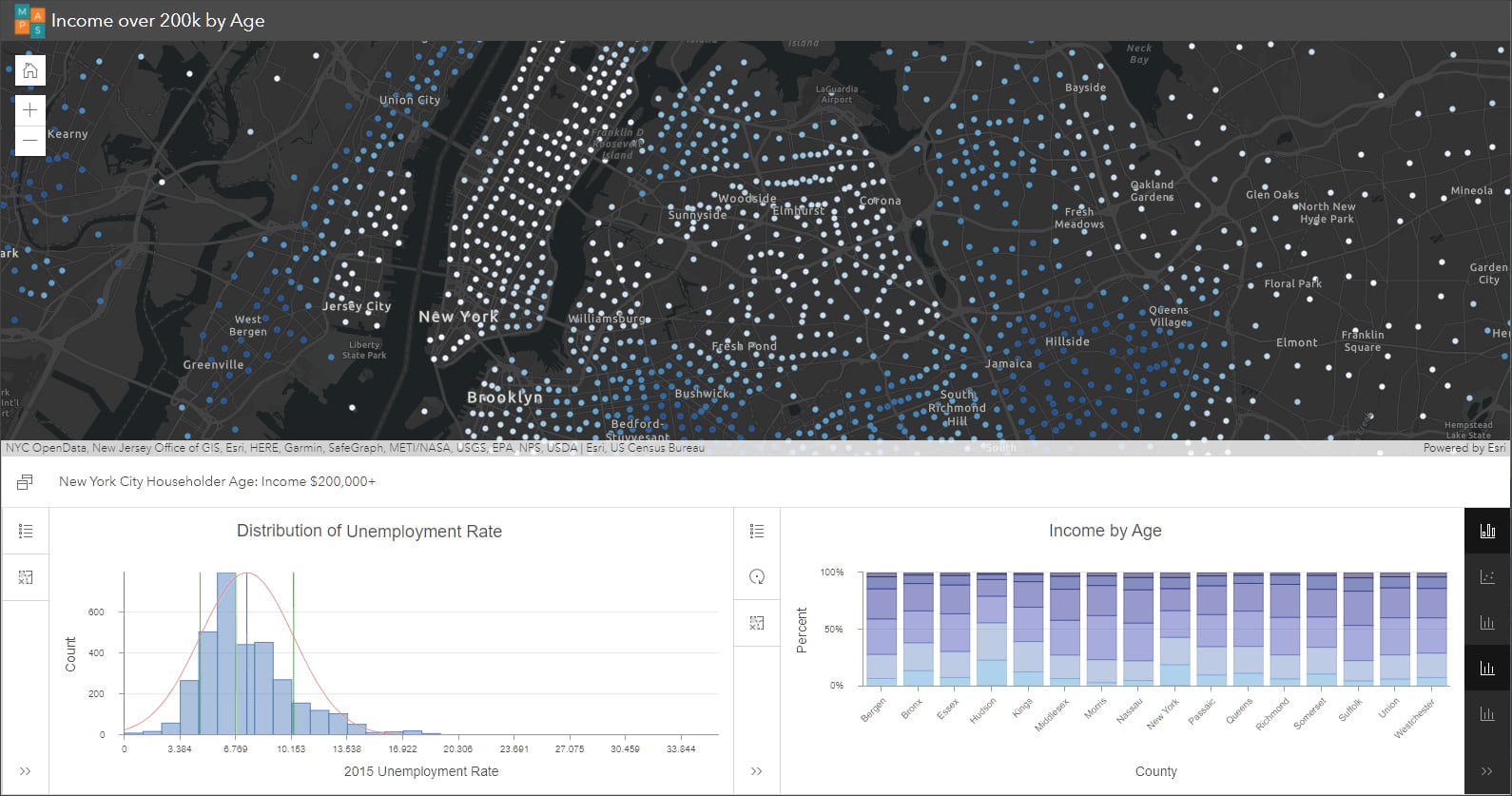Click the 10.153 axis value
The image size is (1512, 796).
pyautogui.click(x=291, y=749)
